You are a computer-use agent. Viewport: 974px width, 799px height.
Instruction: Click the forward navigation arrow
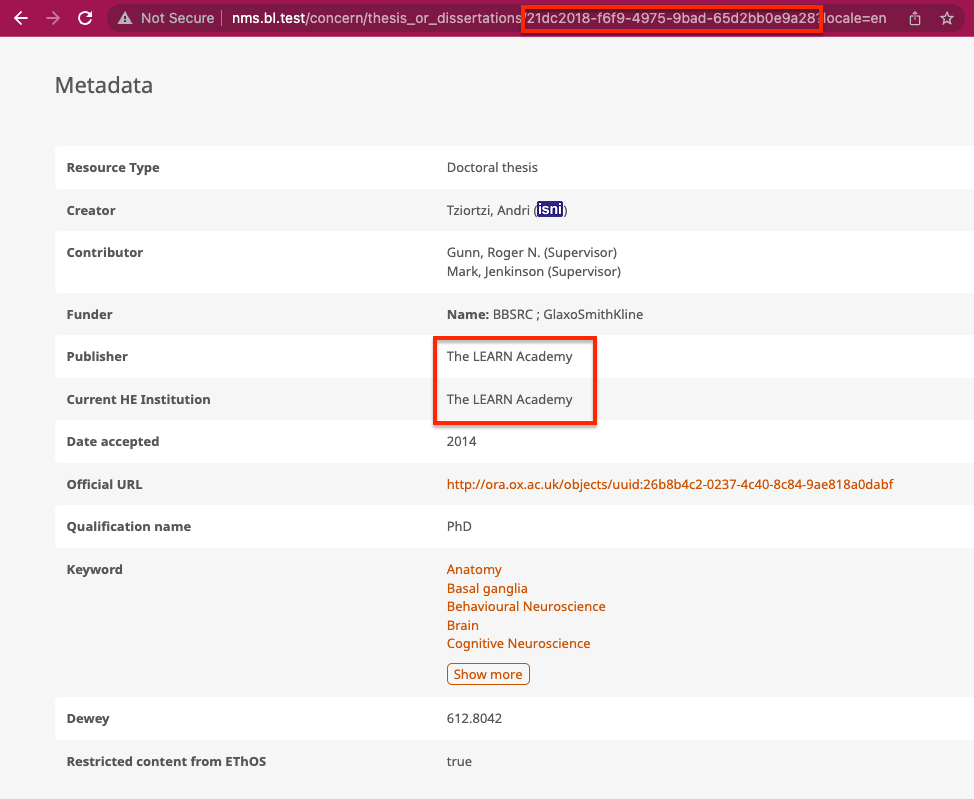[53, 18]
